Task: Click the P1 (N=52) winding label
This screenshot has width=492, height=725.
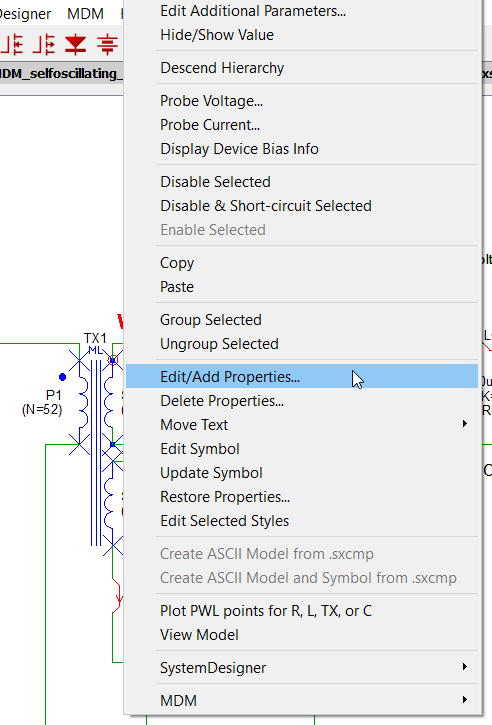Action: pyautogui.click(x=42, y=402)
